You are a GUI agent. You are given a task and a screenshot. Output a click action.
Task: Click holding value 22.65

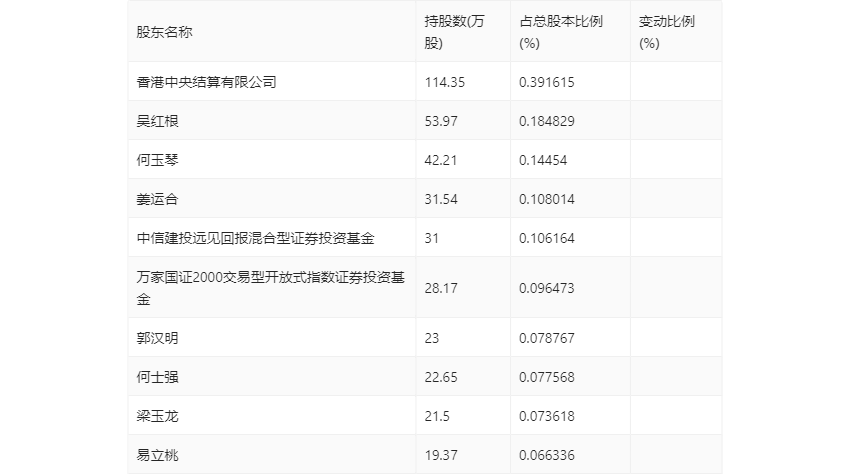[441, 377]
